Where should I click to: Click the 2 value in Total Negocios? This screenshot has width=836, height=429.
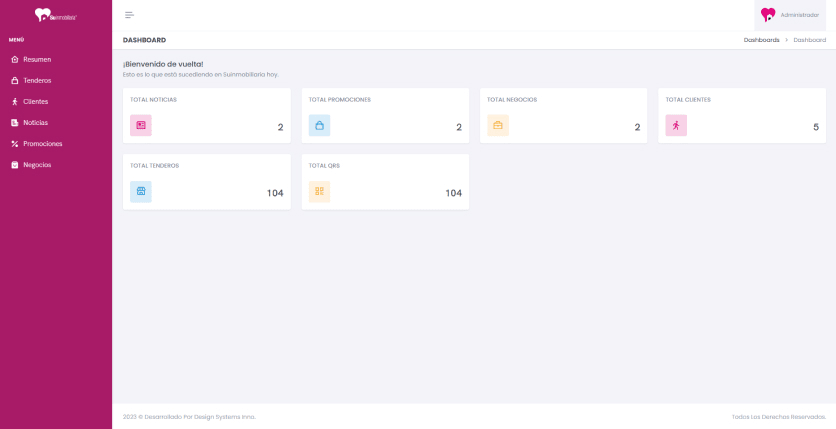[x=637, y=127]
